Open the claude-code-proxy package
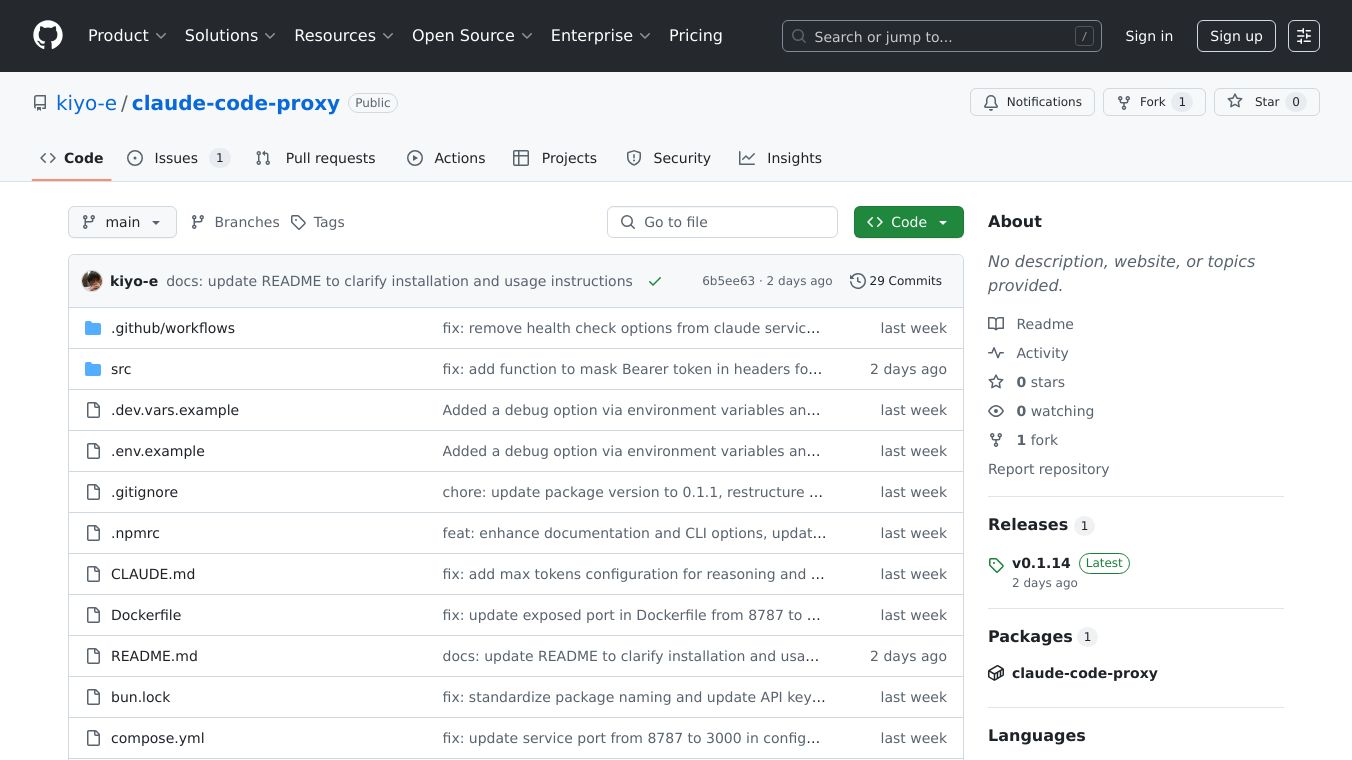 point(1084,673)
